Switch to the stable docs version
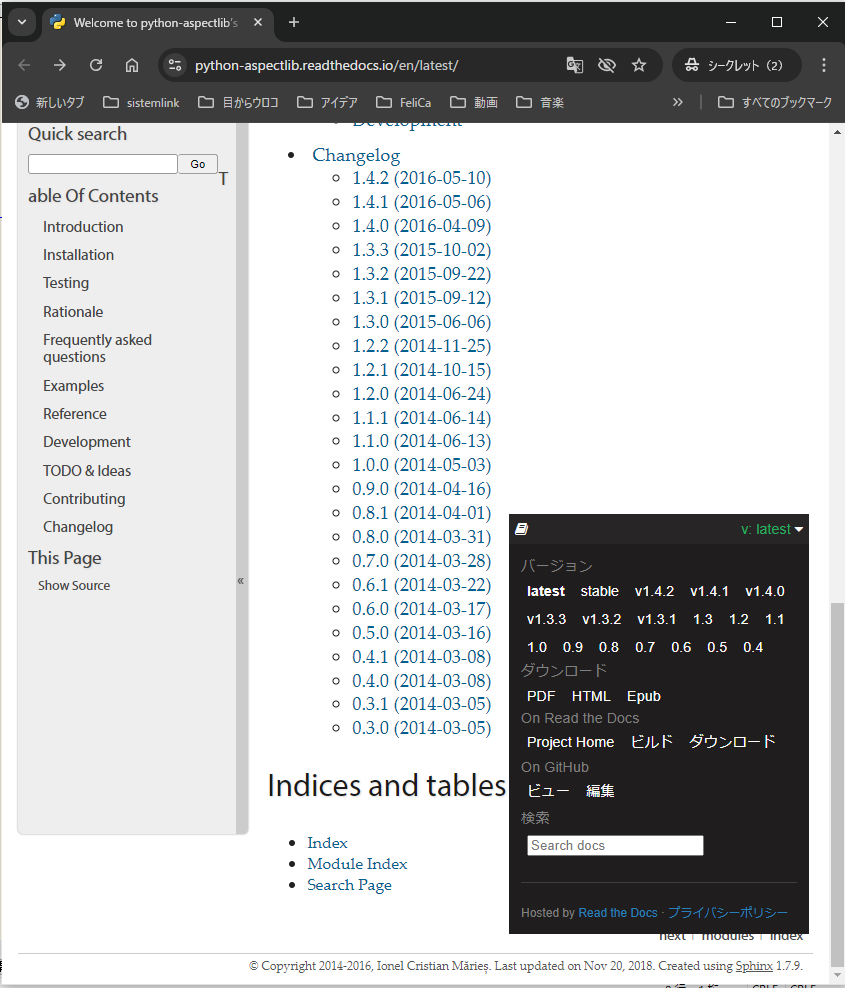845x988 pixels. pyautogui.click(x=599, y=591)
